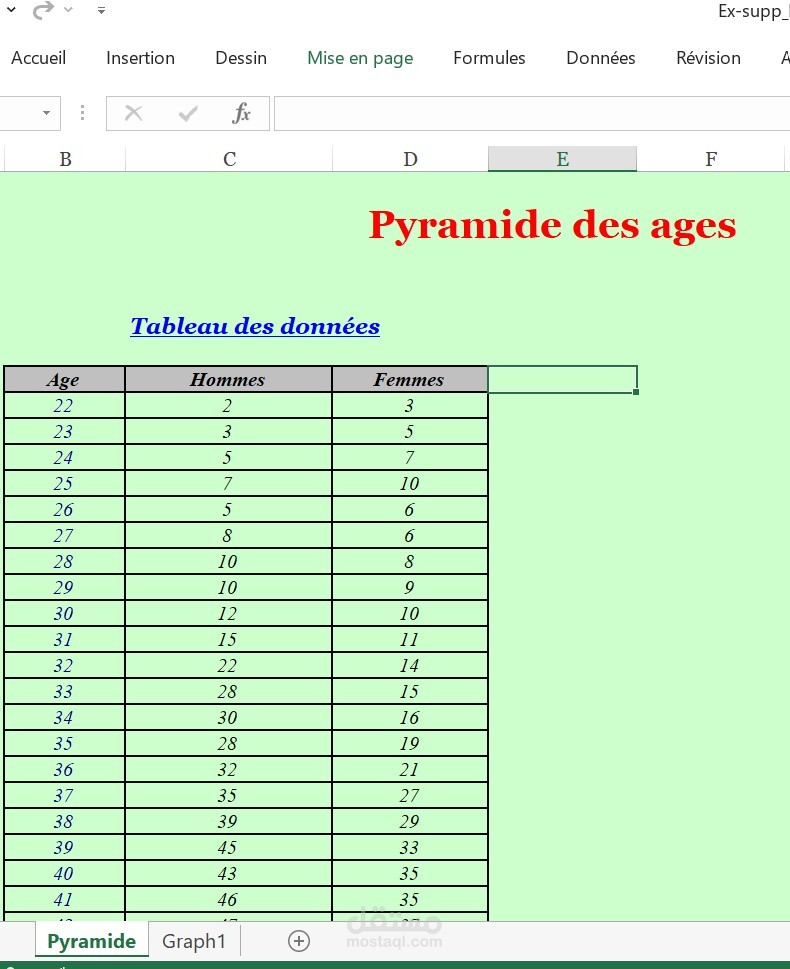Select Hommes value 8 for age 27

[x=228, y=535]
